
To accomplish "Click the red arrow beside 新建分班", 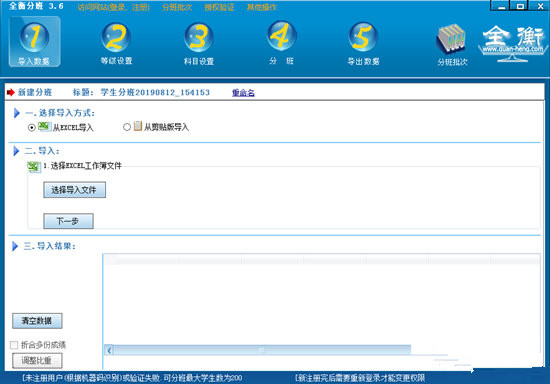I will tap(11, 92).
